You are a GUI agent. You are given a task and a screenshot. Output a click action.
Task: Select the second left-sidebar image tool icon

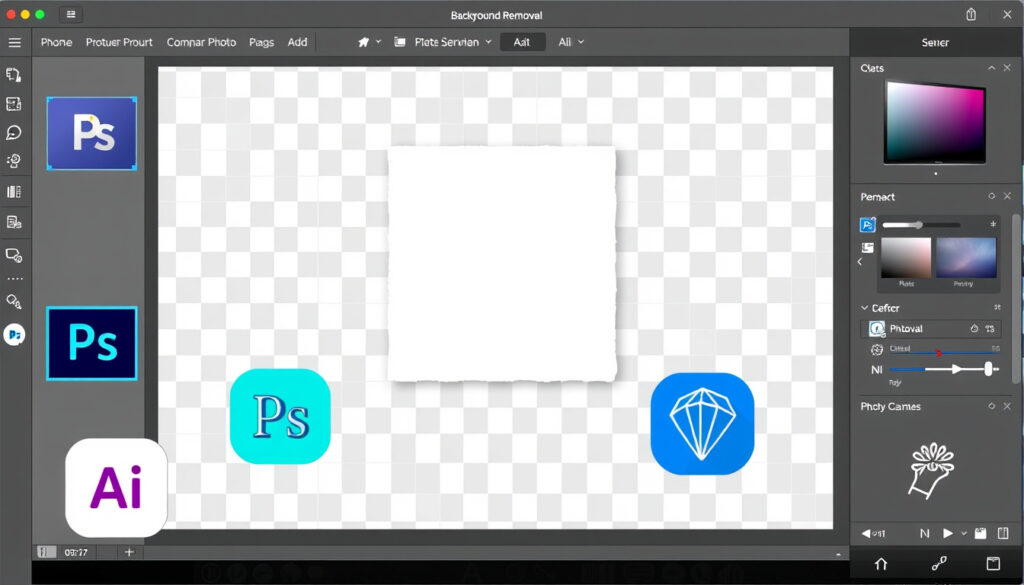click(14, 104)
